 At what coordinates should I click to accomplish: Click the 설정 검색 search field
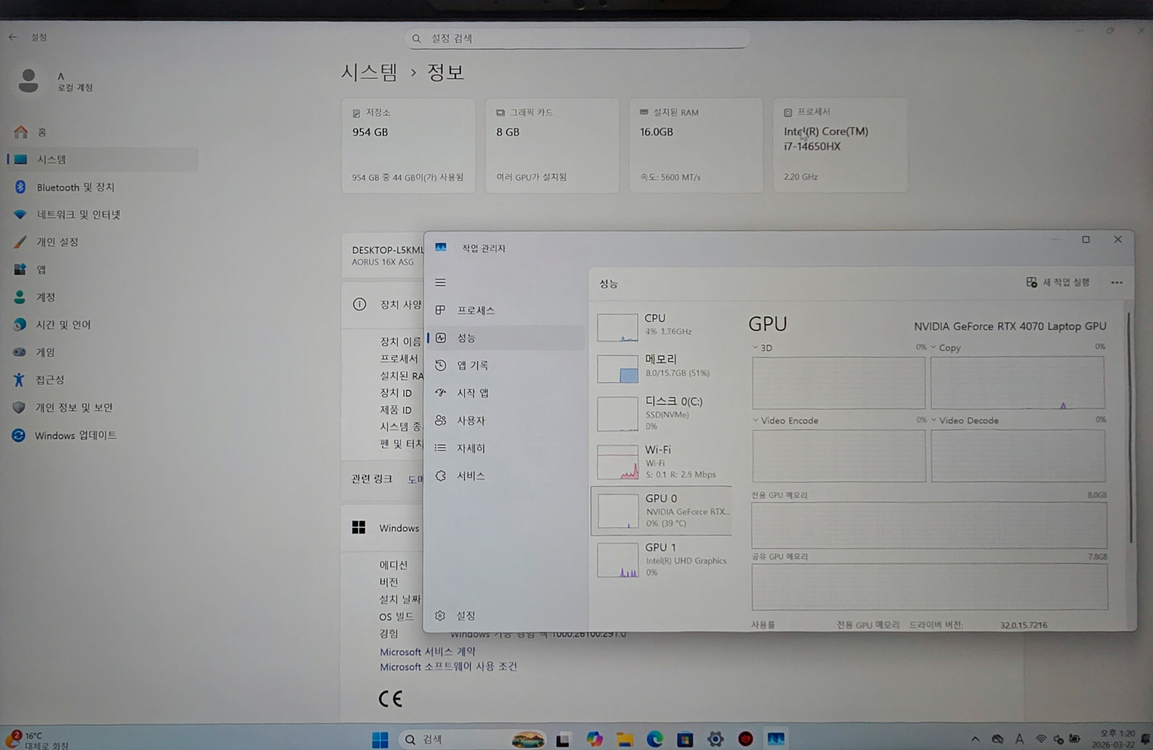tap(578, 38)
